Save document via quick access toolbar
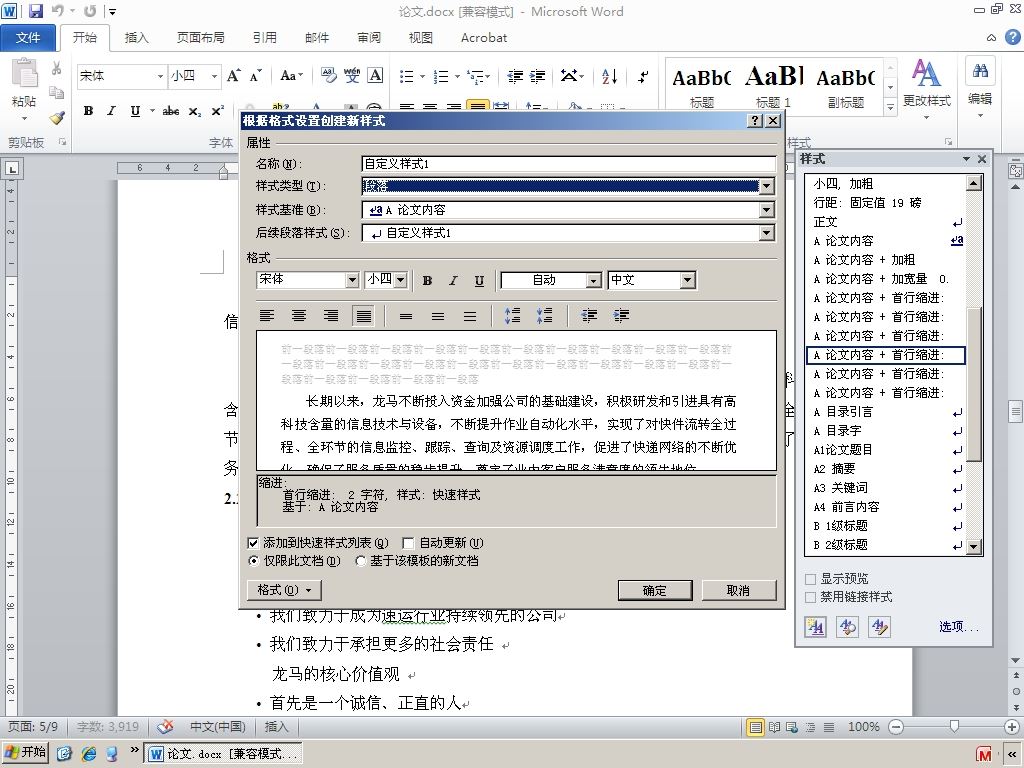The image size is (1024, 768). tap(35, 10)
